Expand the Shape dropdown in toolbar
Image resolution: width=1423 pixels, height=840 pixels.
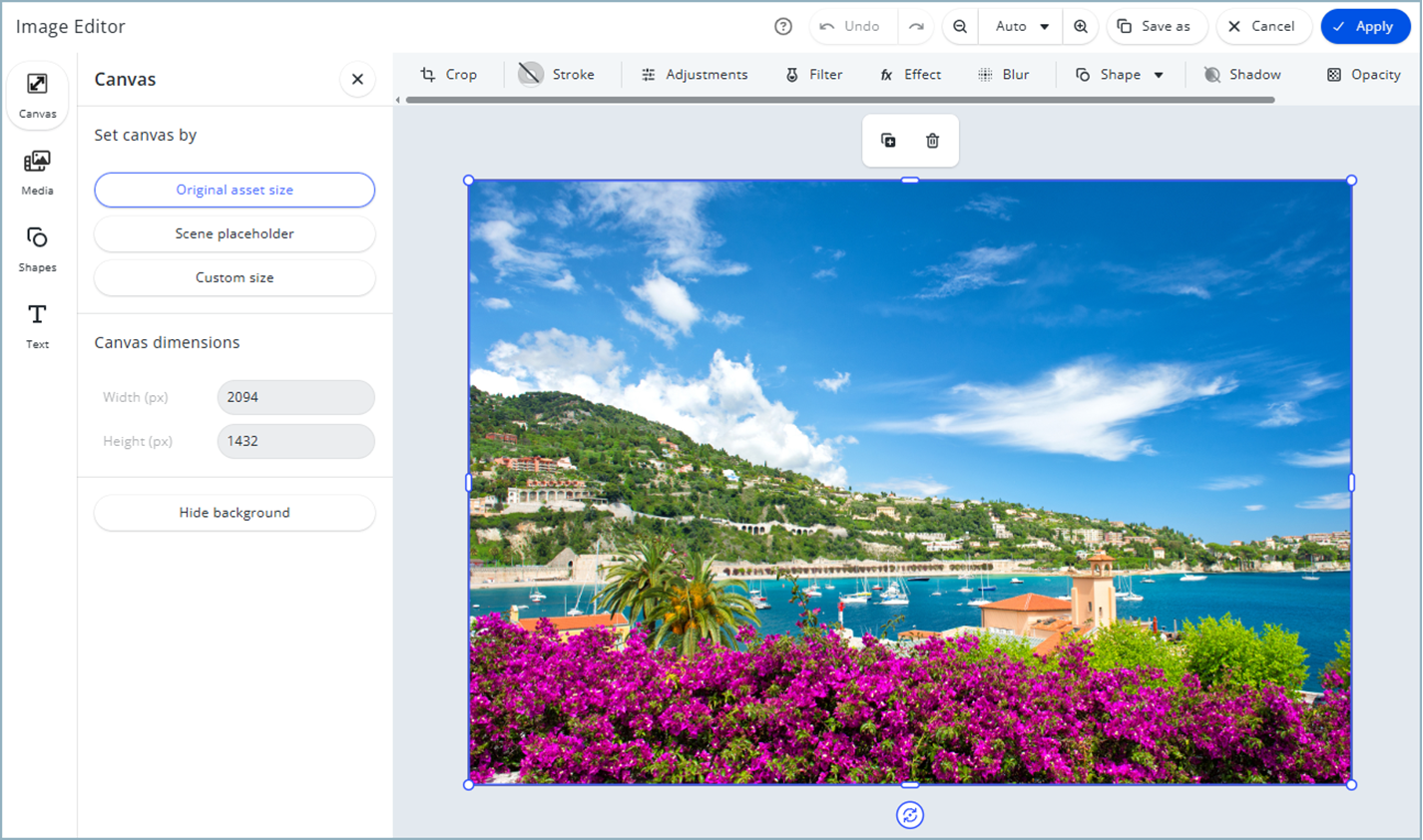1120,75
